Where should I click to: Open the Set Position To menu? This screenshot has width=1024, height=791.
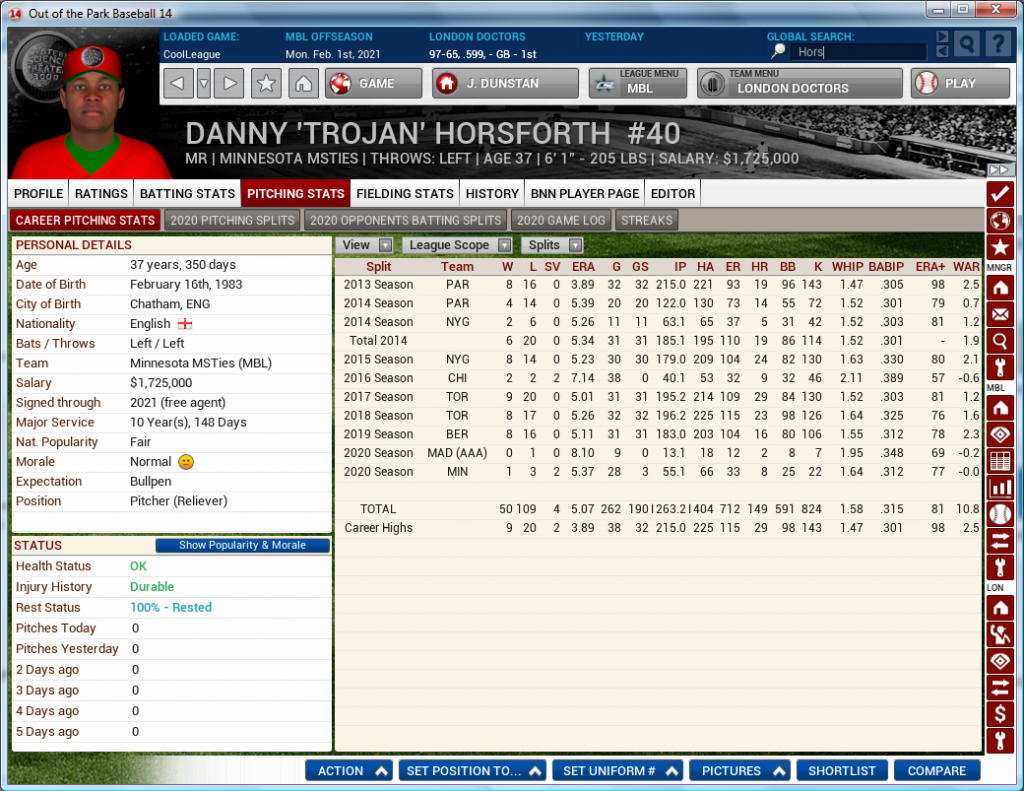(x=474, y=771)
